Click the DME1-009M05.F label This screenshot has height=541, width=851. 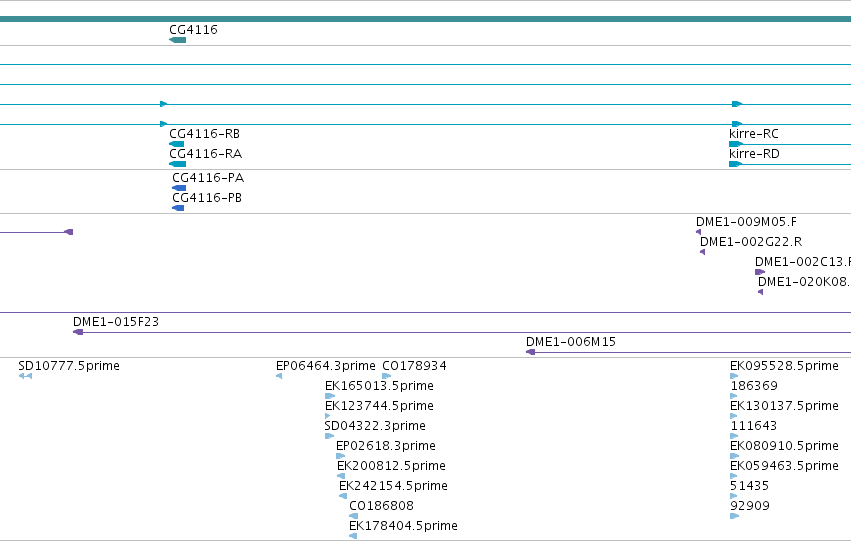pos(746,222)
